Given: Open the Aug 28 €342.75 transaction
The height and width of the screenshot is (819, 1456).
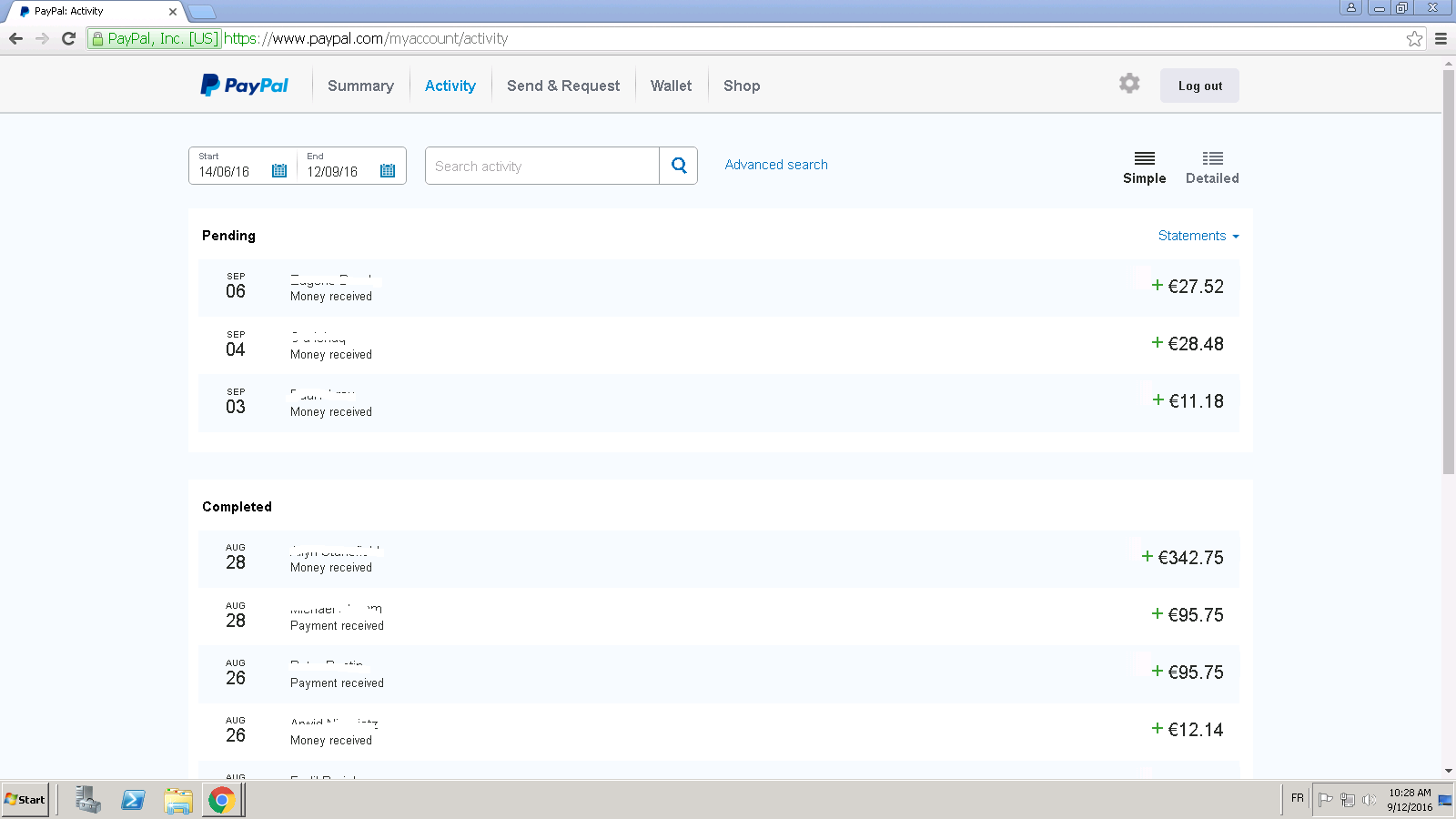Looking at the screenshot, I should click(x=718, y=559).
